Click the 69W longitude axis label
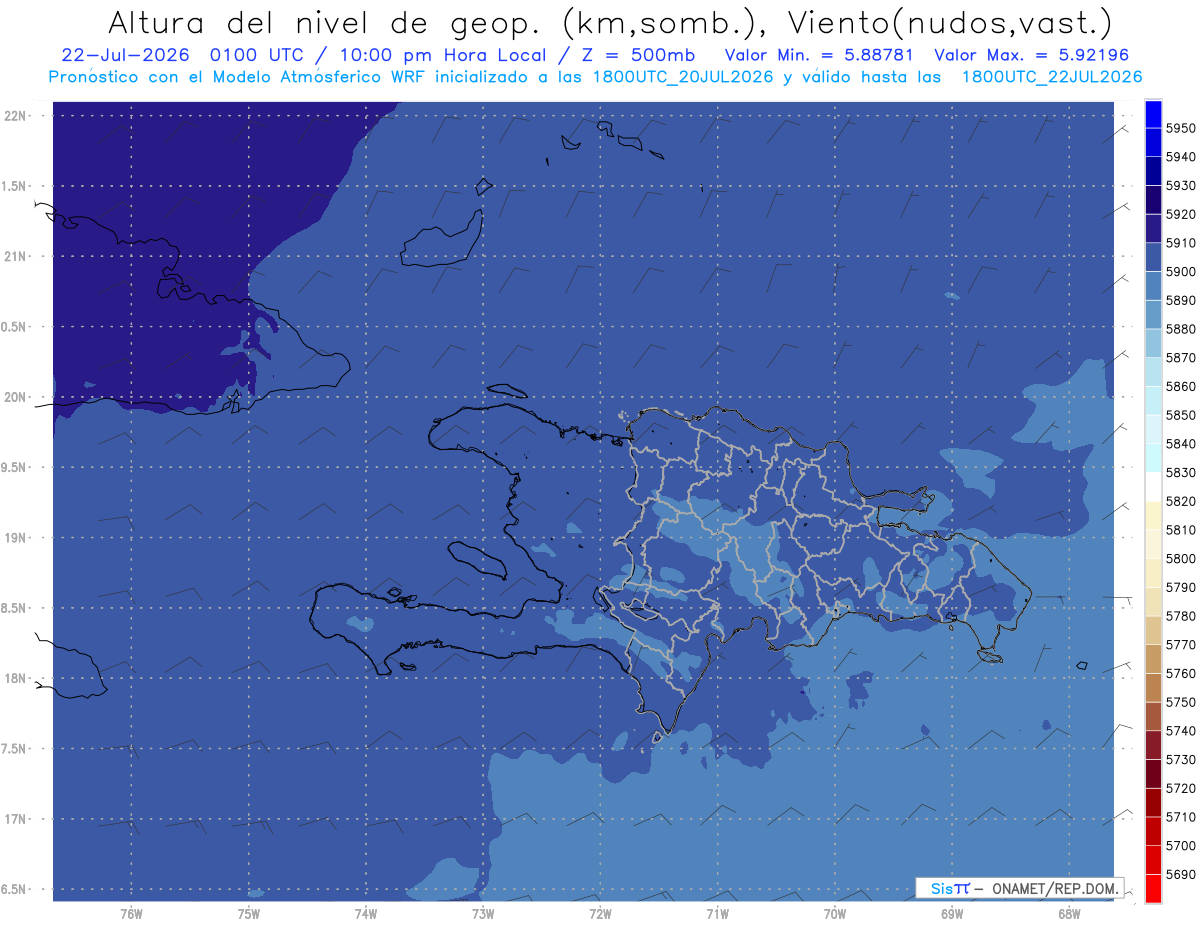 (x=952, y=912)
